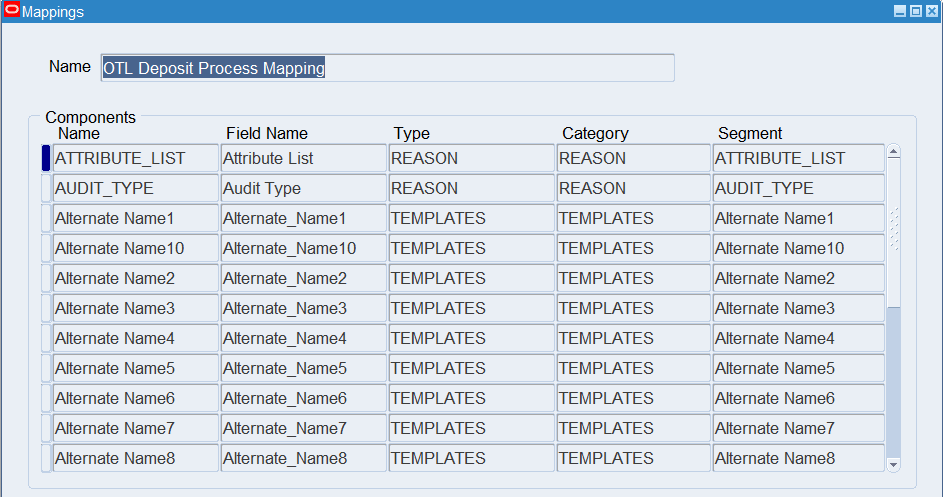Click the Alternate Name10 Segment cell
This screenshot has height=497, width=943.
(x=798, y=248)
